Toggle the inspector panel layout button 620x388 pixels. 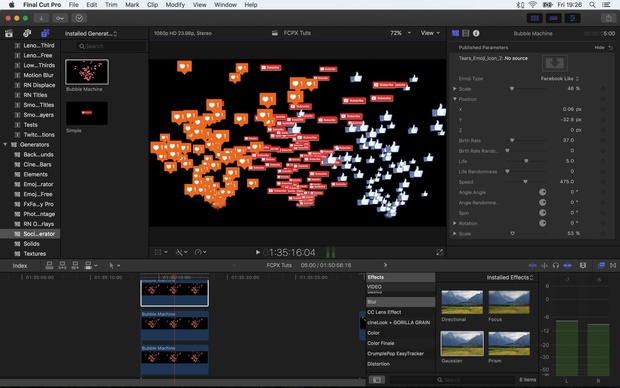(x=573, y=18)
